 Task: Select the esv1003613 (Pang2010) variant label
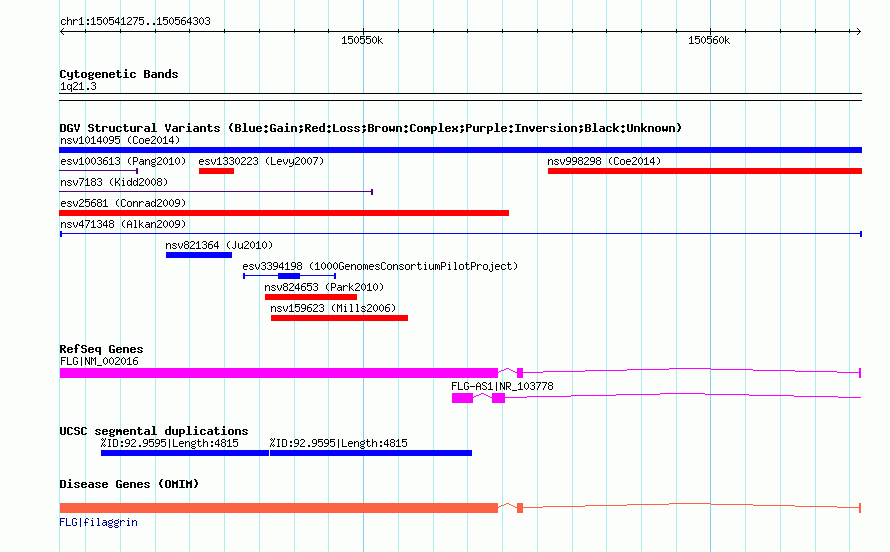123,161
